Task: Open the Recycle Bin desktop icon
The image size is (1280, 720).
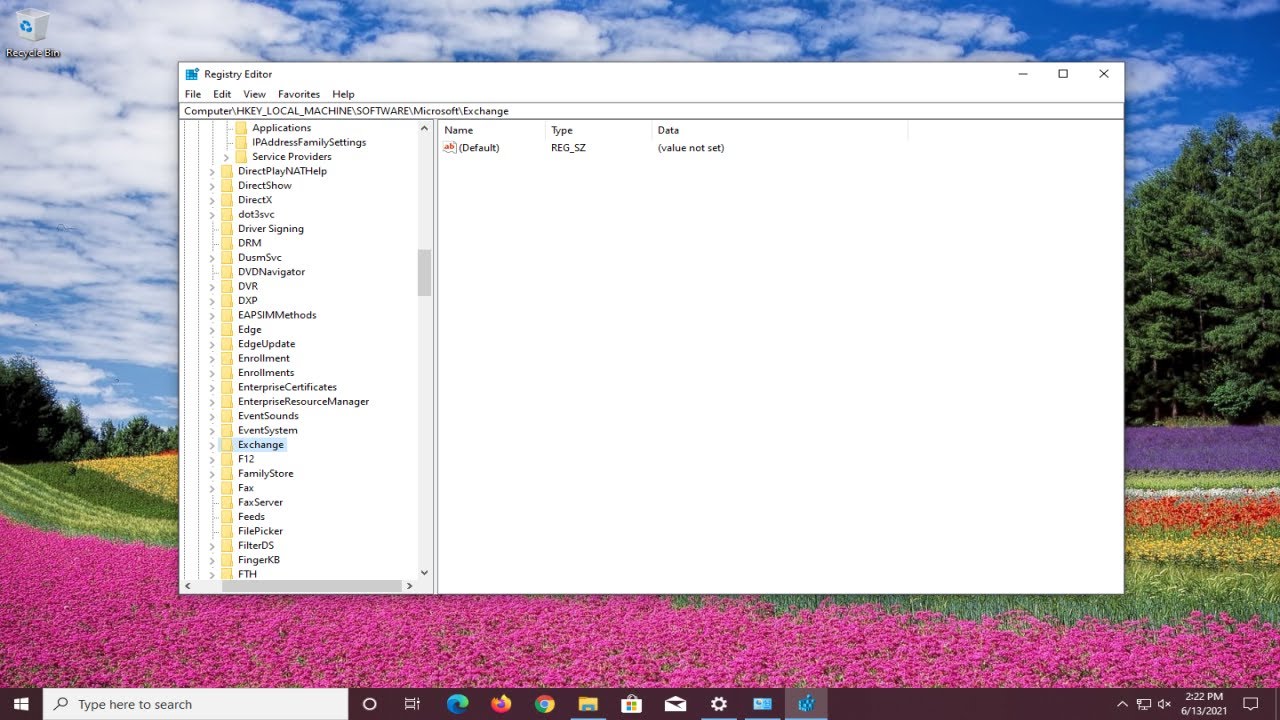Action: 33,33
